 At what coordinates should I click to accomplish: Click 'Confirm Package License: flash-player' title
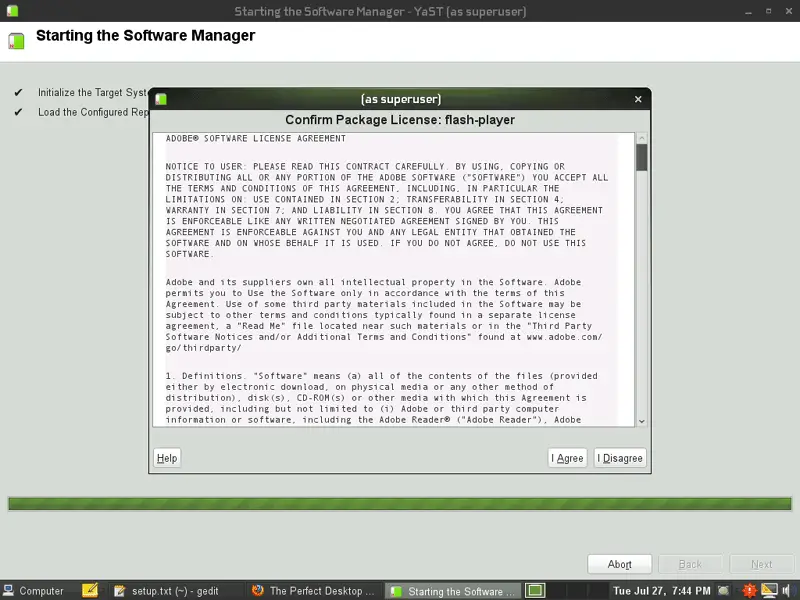pos(399,119)
